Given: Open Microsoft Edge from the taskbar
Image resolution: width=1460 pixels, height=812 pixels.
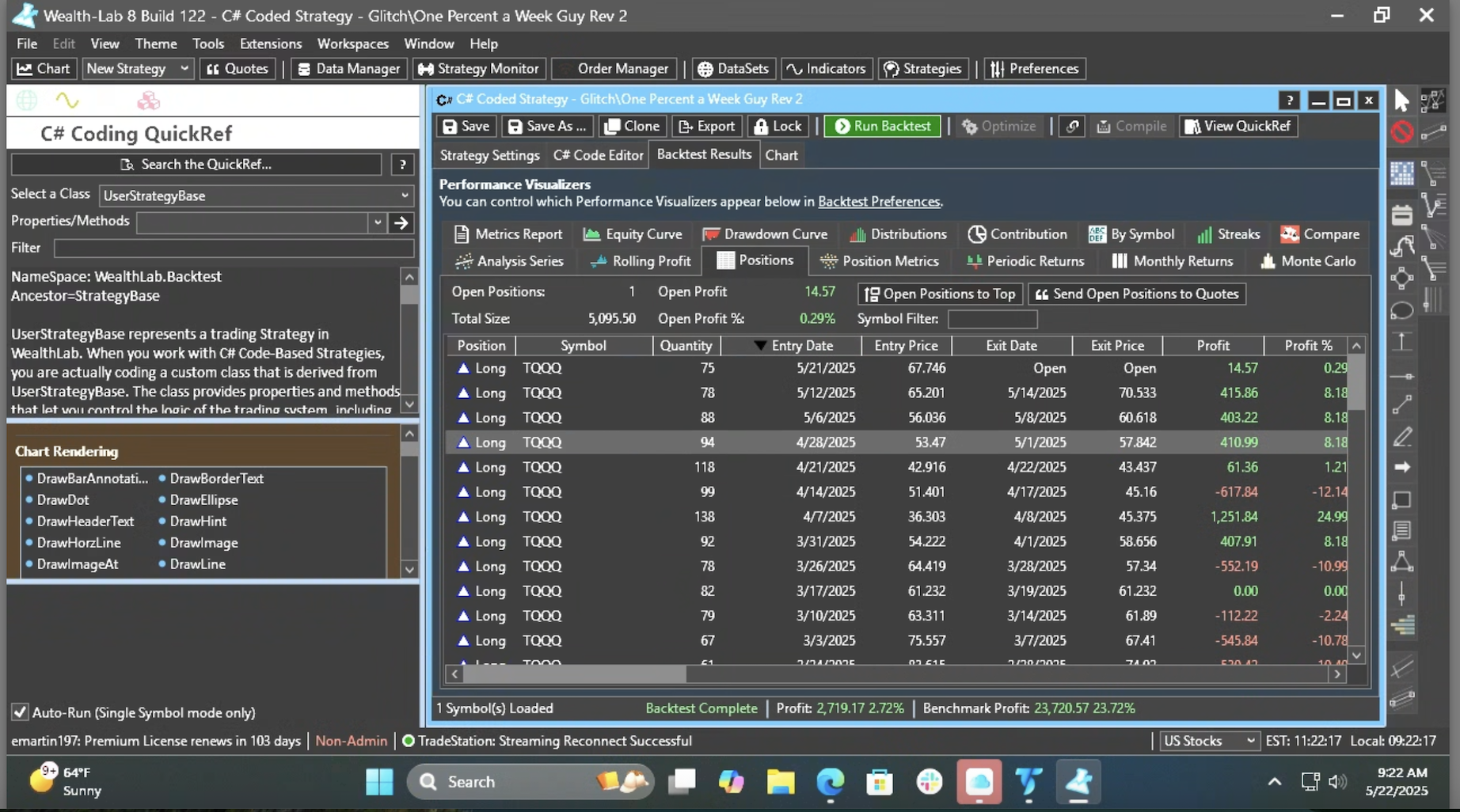Looking at the screenshot, I should point(831,782).
